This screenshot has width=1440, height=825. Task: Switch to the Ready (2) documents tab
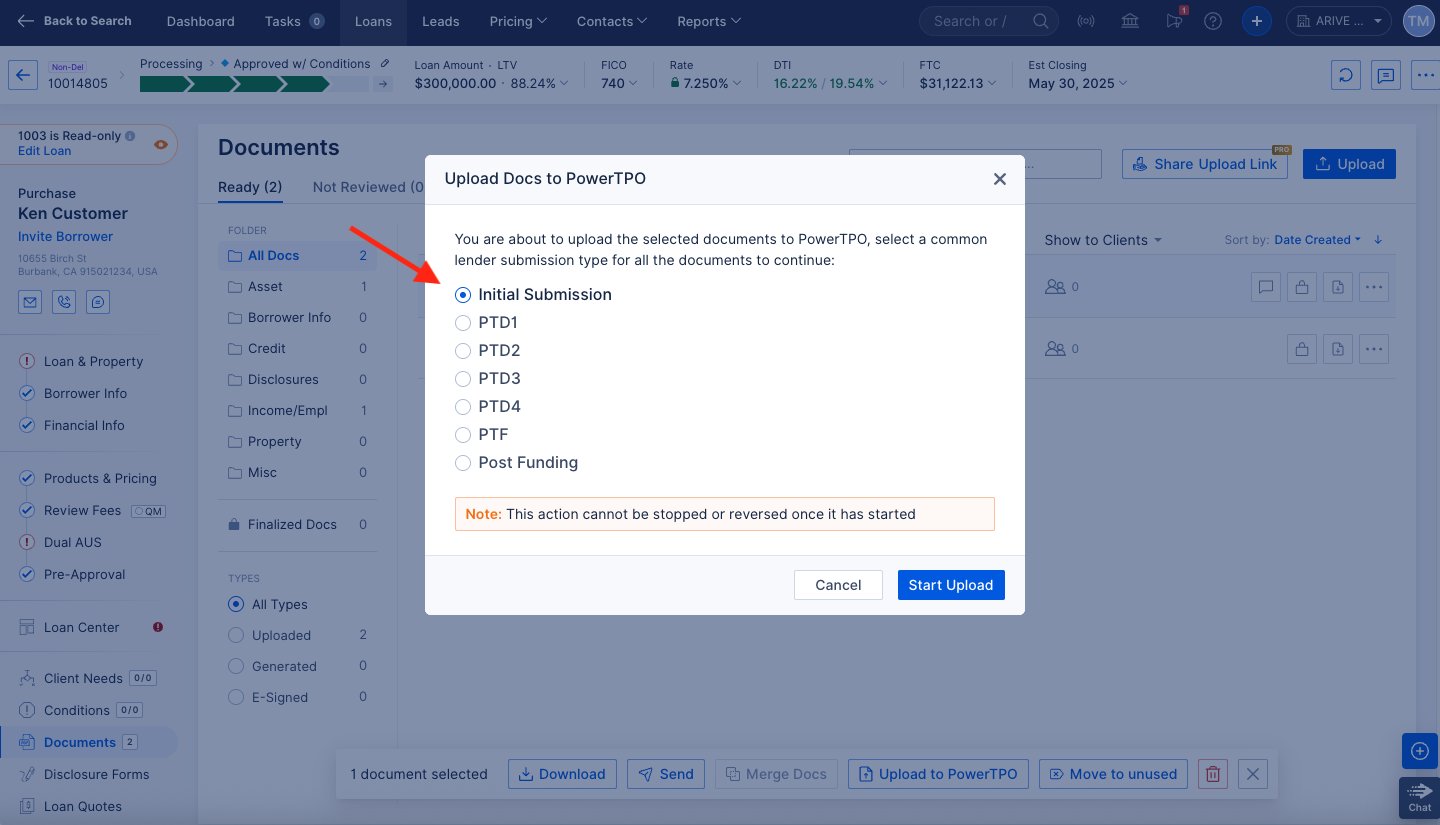click(250, 187)
